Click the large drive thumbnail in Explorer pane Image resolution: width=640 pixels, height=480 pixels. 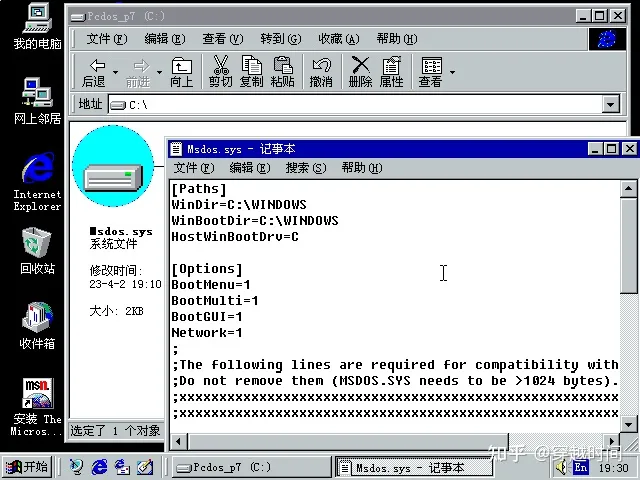(113, 166)
